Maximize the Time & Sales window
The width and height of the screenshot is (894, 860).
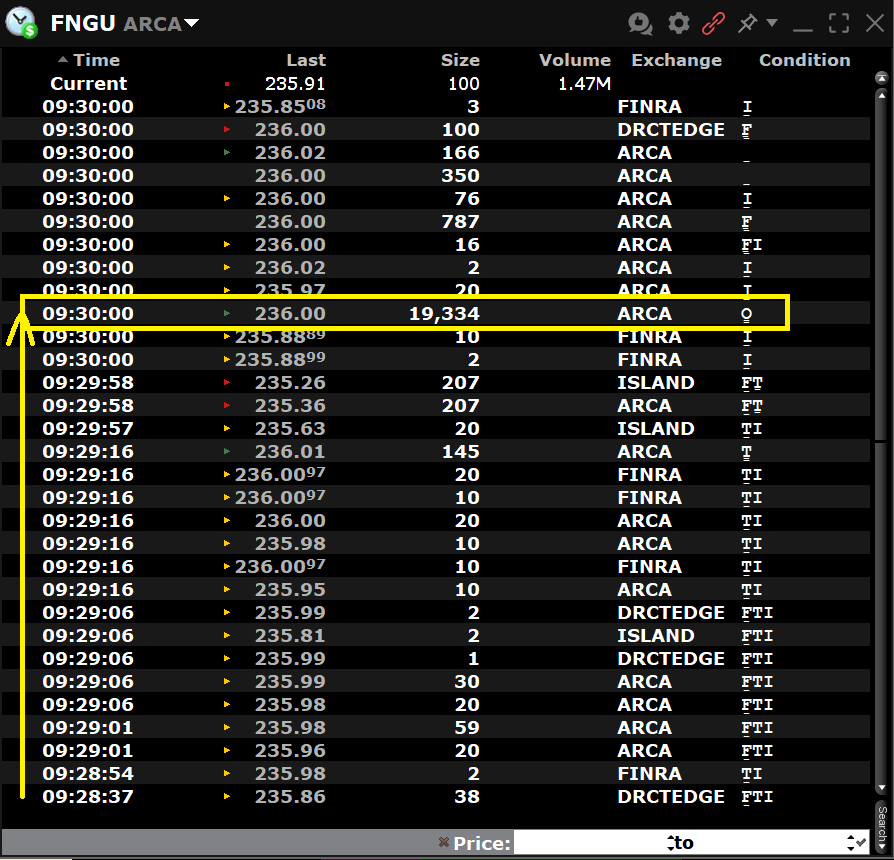[x=839, y=23]
